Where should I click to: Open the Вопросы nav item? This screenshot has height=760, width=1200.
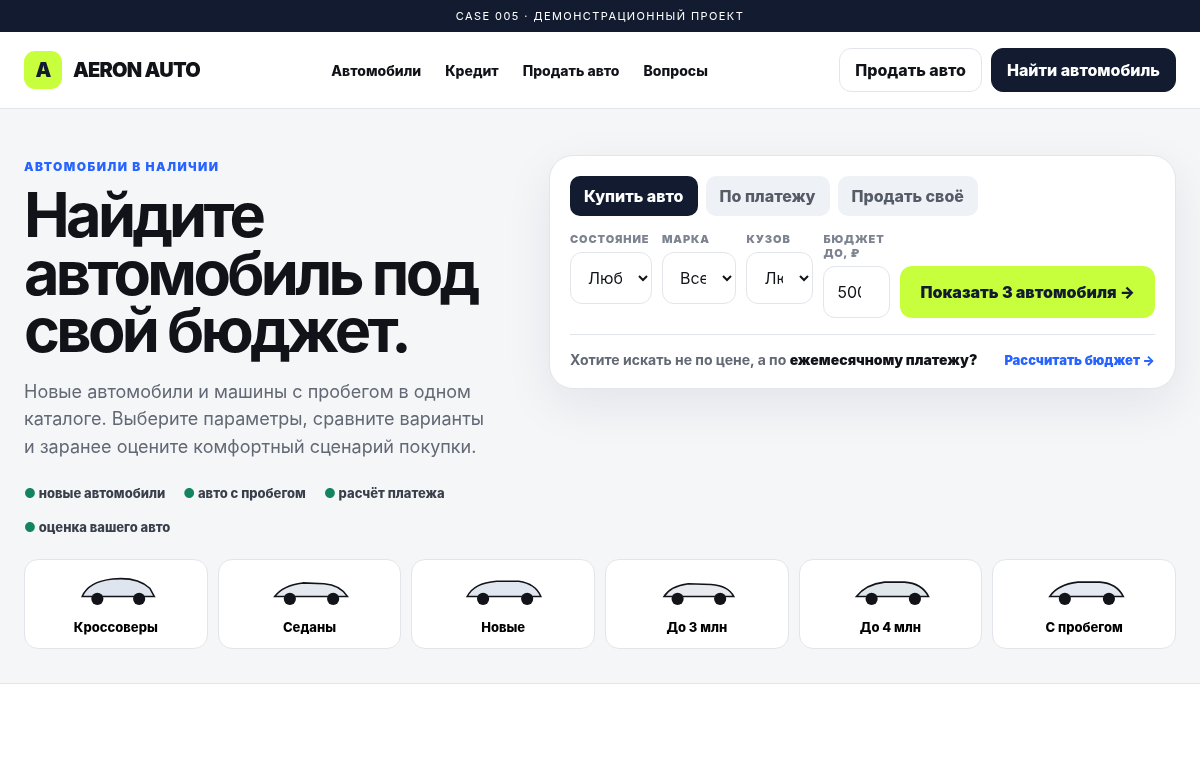(675, 71)
